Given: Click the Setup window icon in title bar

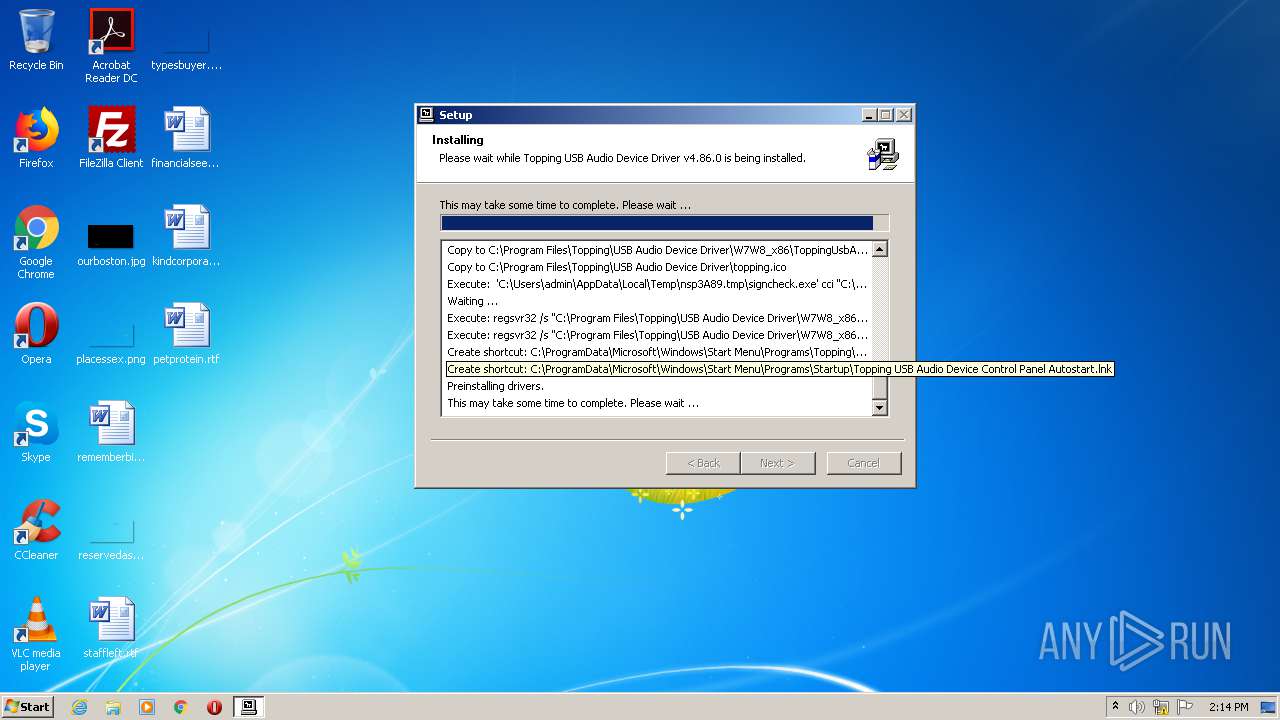Looking at the screenshot, I should [x=427, y=115].
